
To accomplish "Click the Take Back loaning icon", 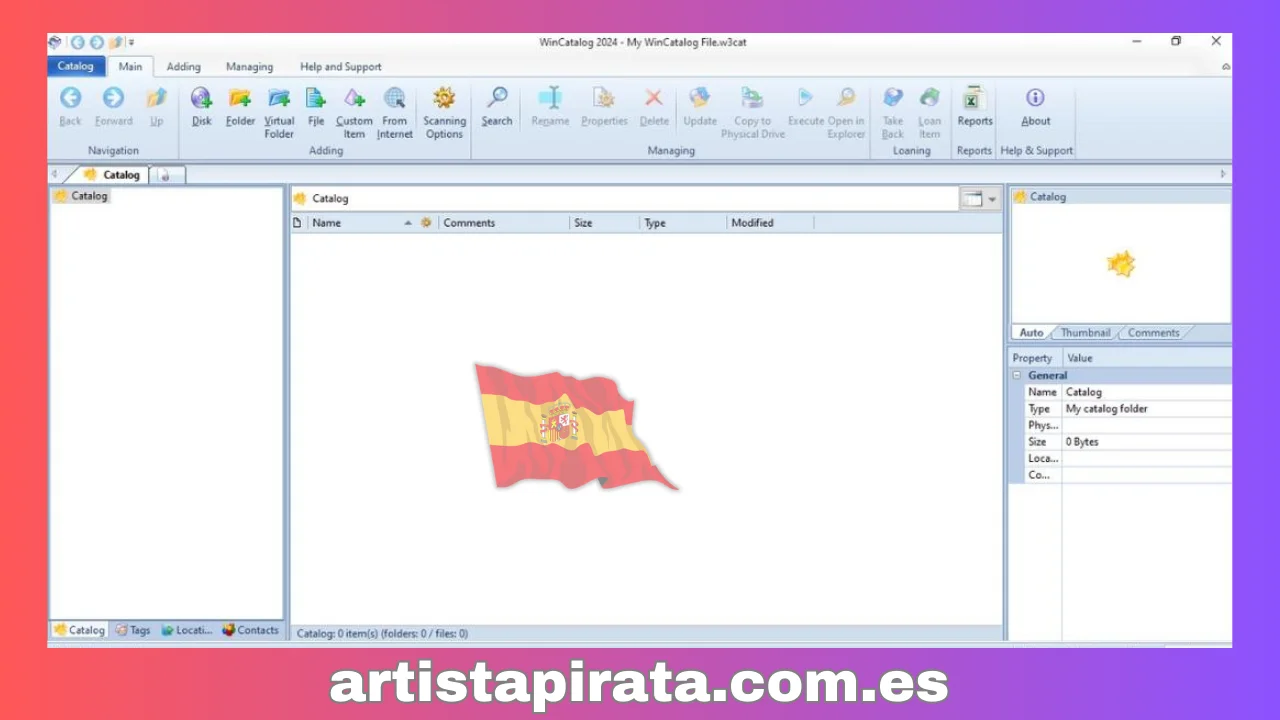I will (893, 98).
